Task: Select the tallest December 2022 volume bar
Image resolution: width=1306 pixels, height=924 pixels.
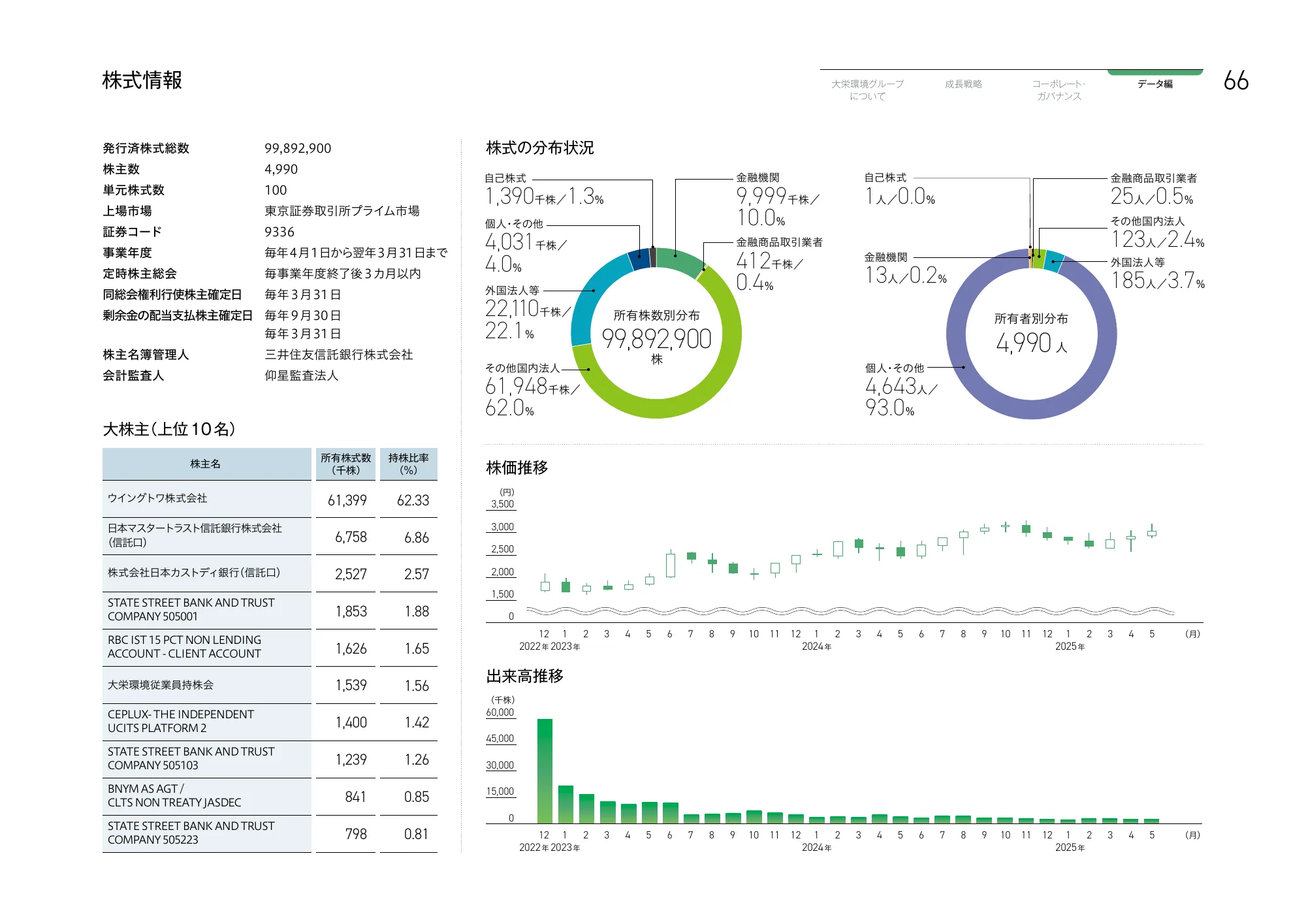Action: 545,771
